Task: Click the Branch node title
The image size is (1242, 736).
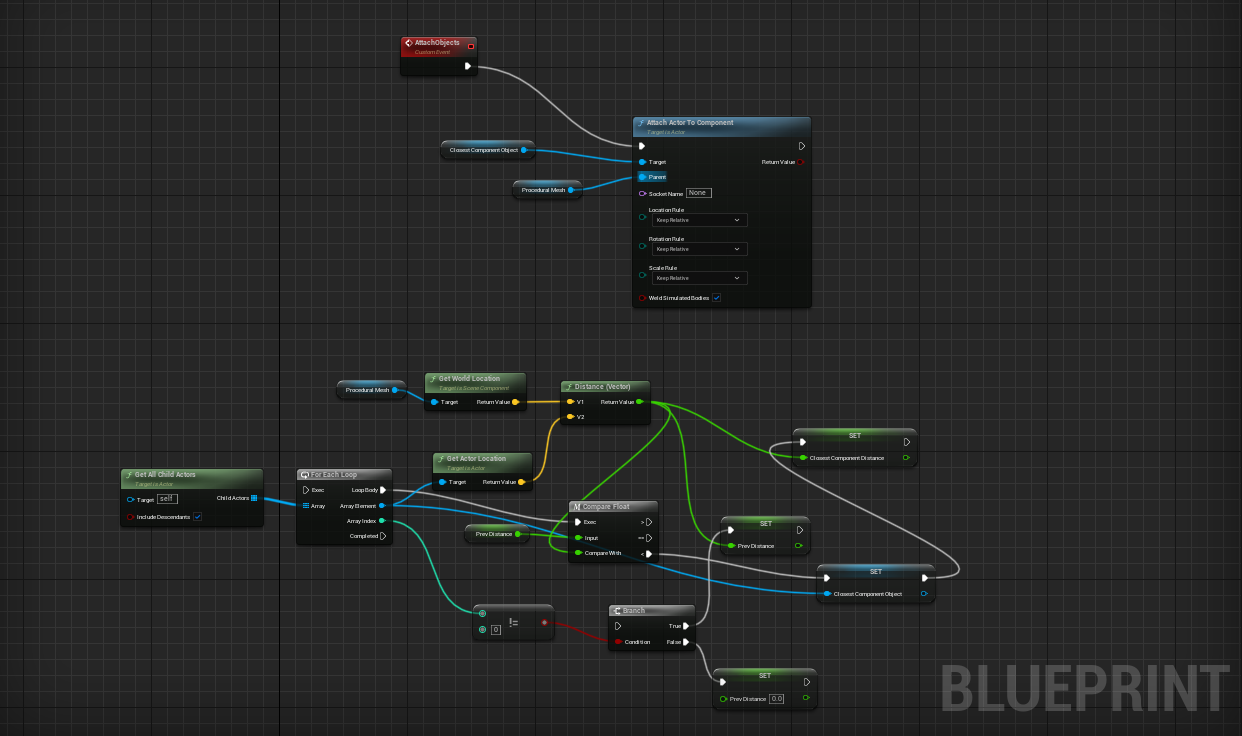Action: pyautogui.click(x=634, y=611)
